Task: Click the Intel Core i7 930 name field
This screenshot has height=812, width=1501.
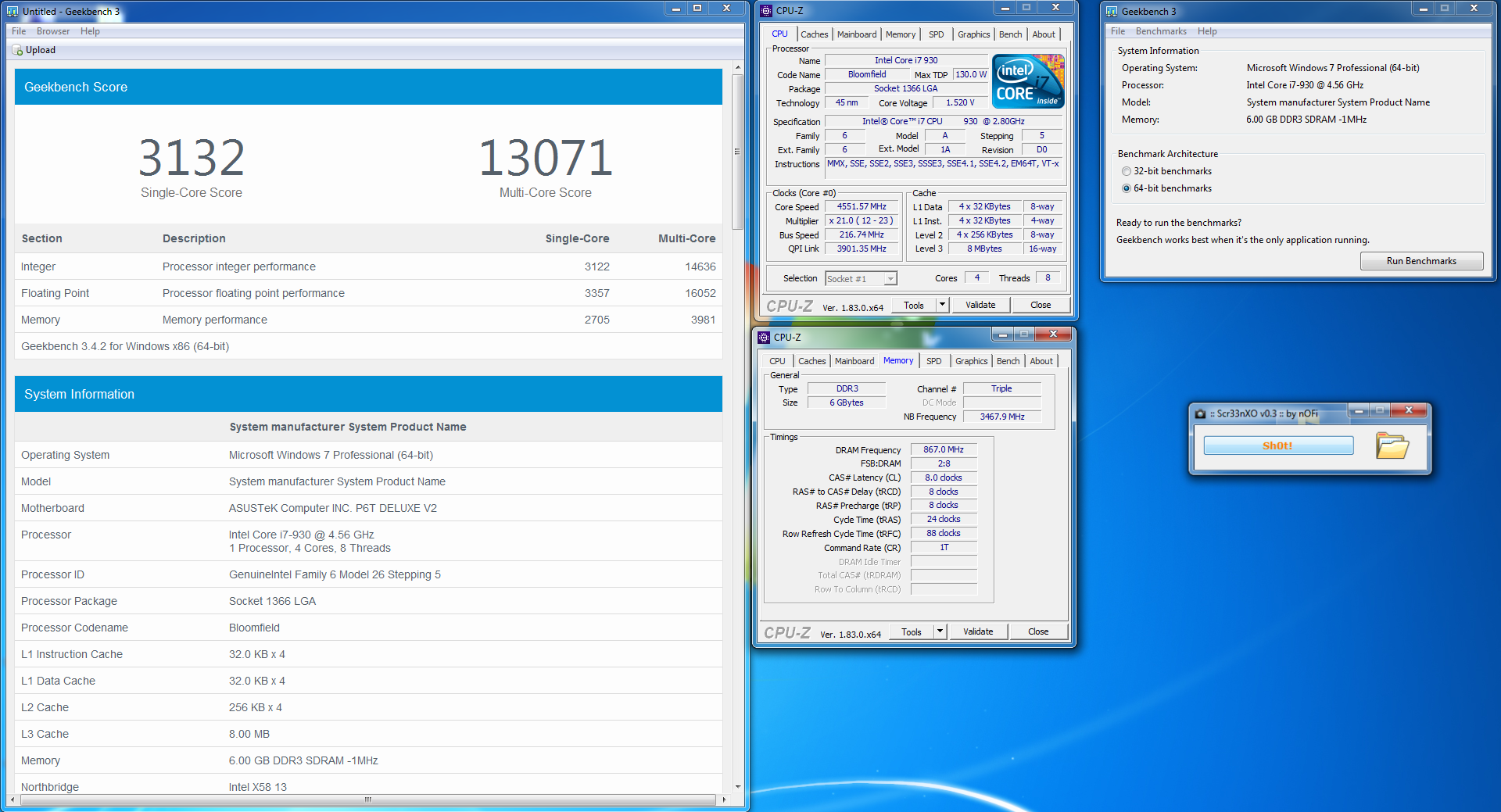Action: pyautogui.click(x=906, y=60)
